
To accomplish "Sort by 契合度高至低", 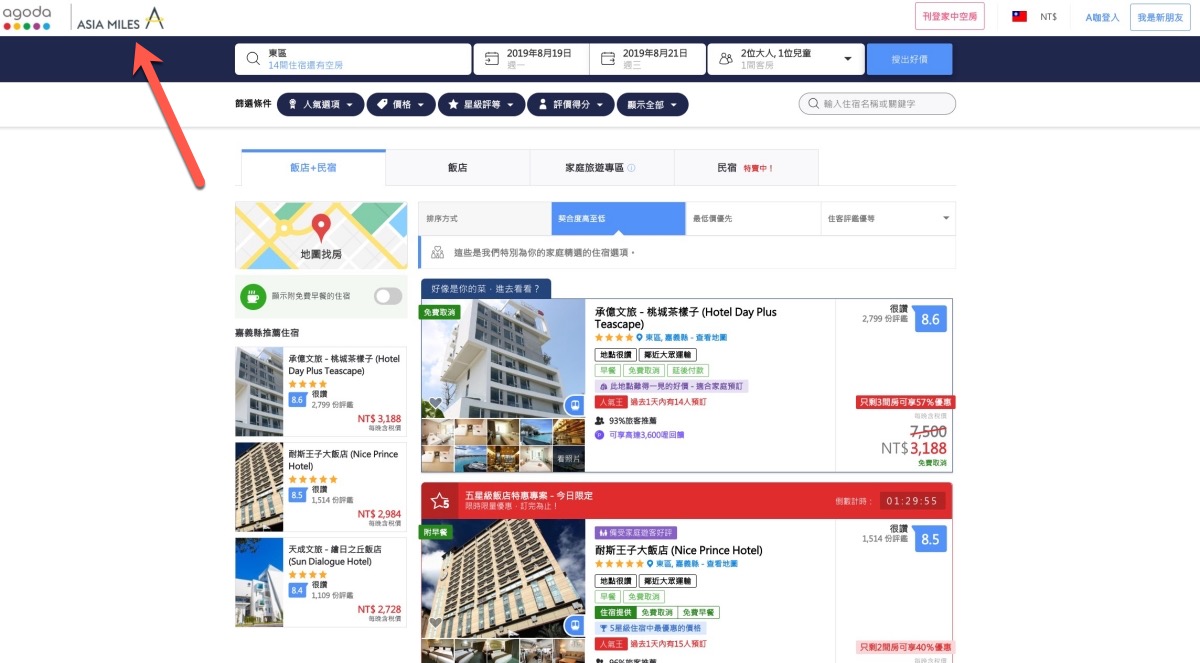I will tap(618, 218).
